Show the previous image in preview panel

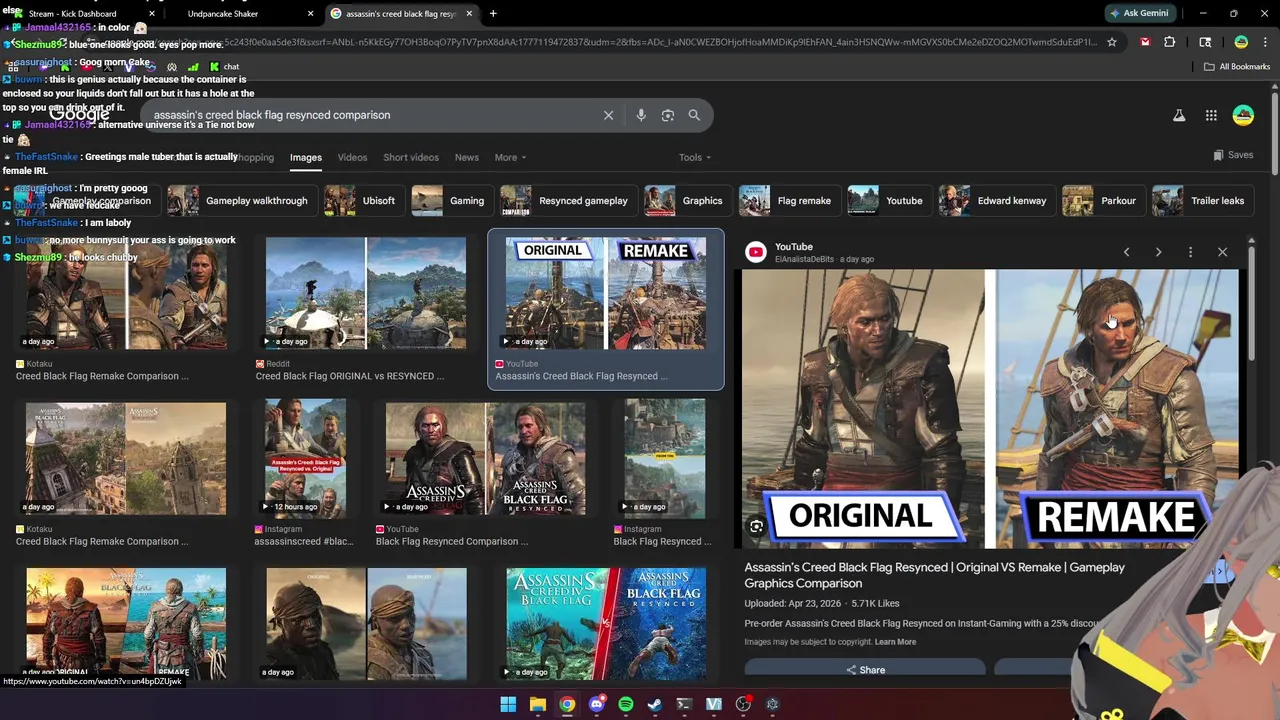(x=1126, y=252)
